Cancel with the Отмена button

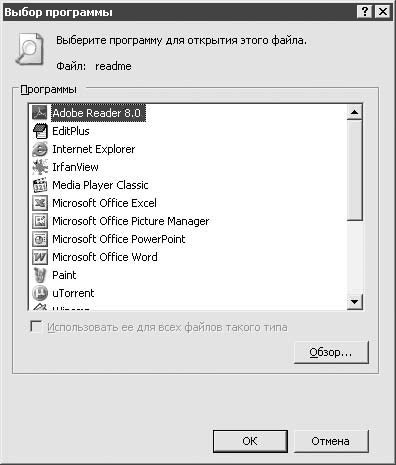tap(331, 441)
